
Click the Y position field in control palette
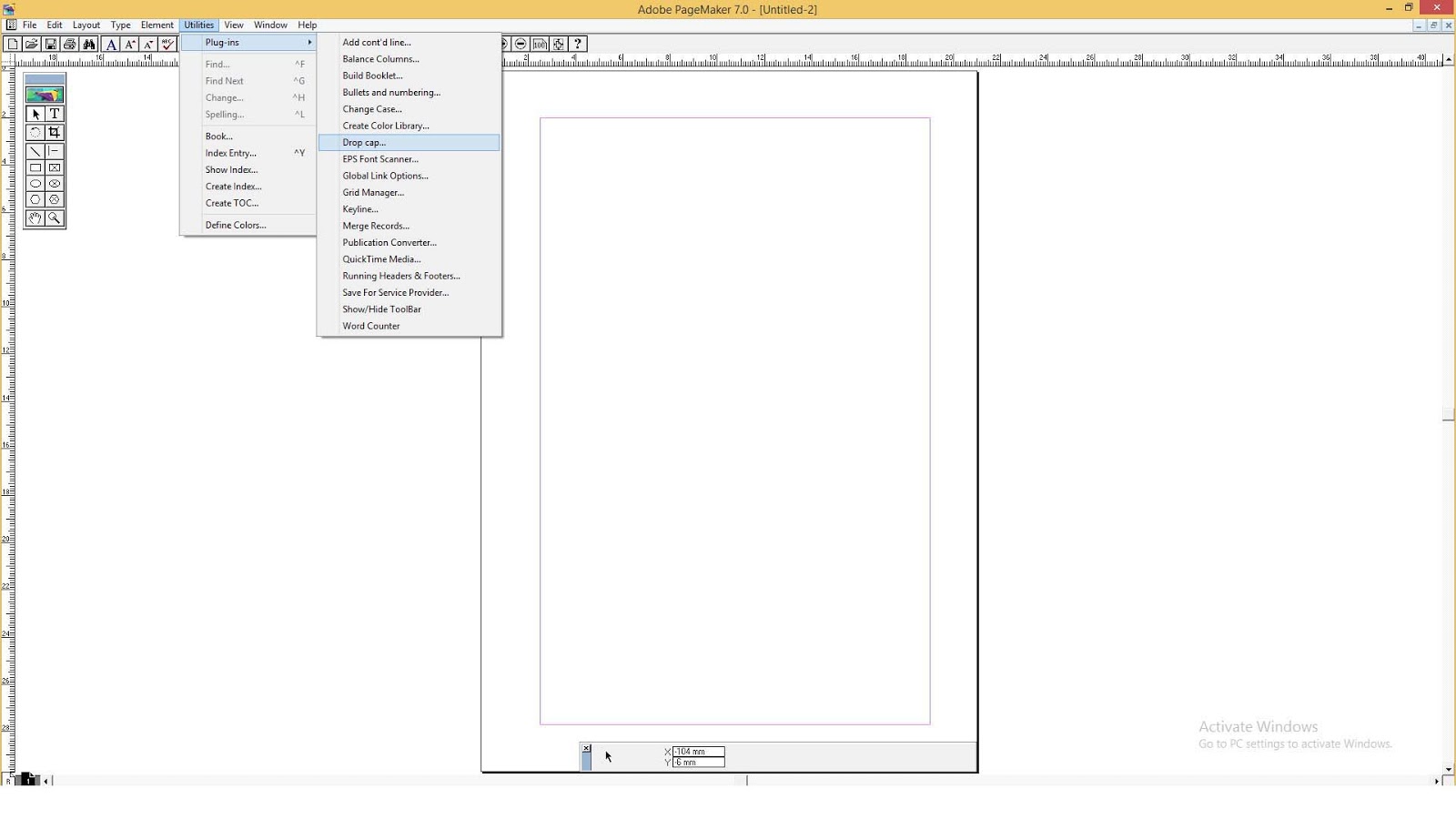pyautogui.click(x=698, y=763)
